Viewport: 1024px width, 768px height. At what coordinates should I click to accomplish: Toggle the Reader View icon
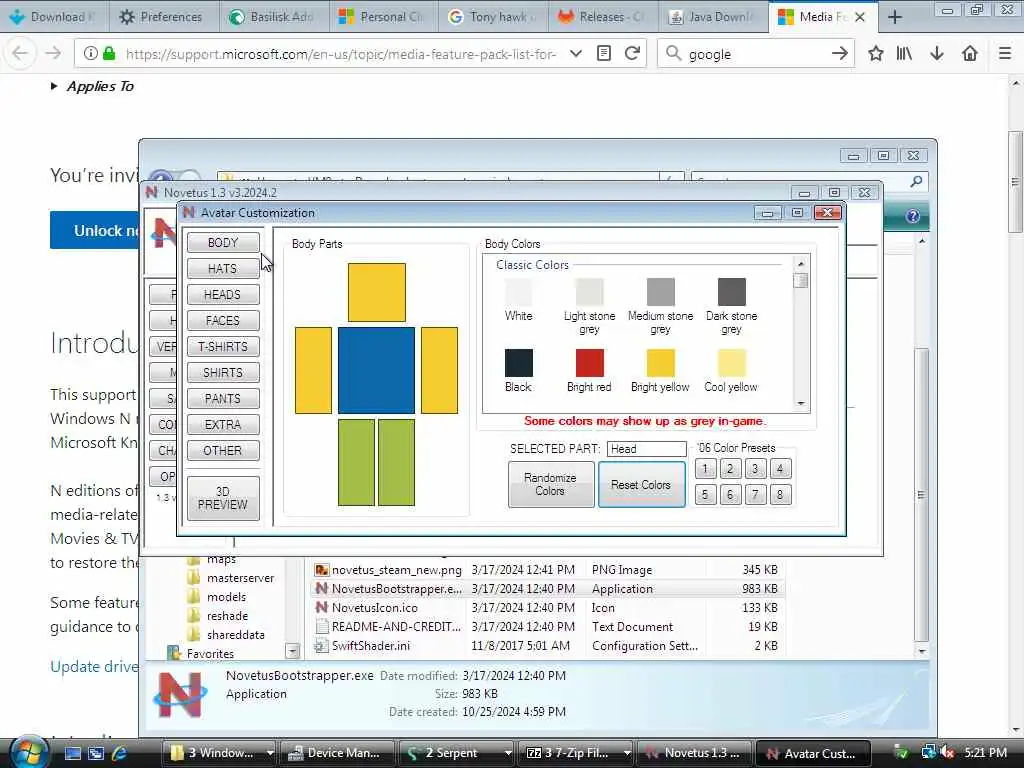[604, 54]
